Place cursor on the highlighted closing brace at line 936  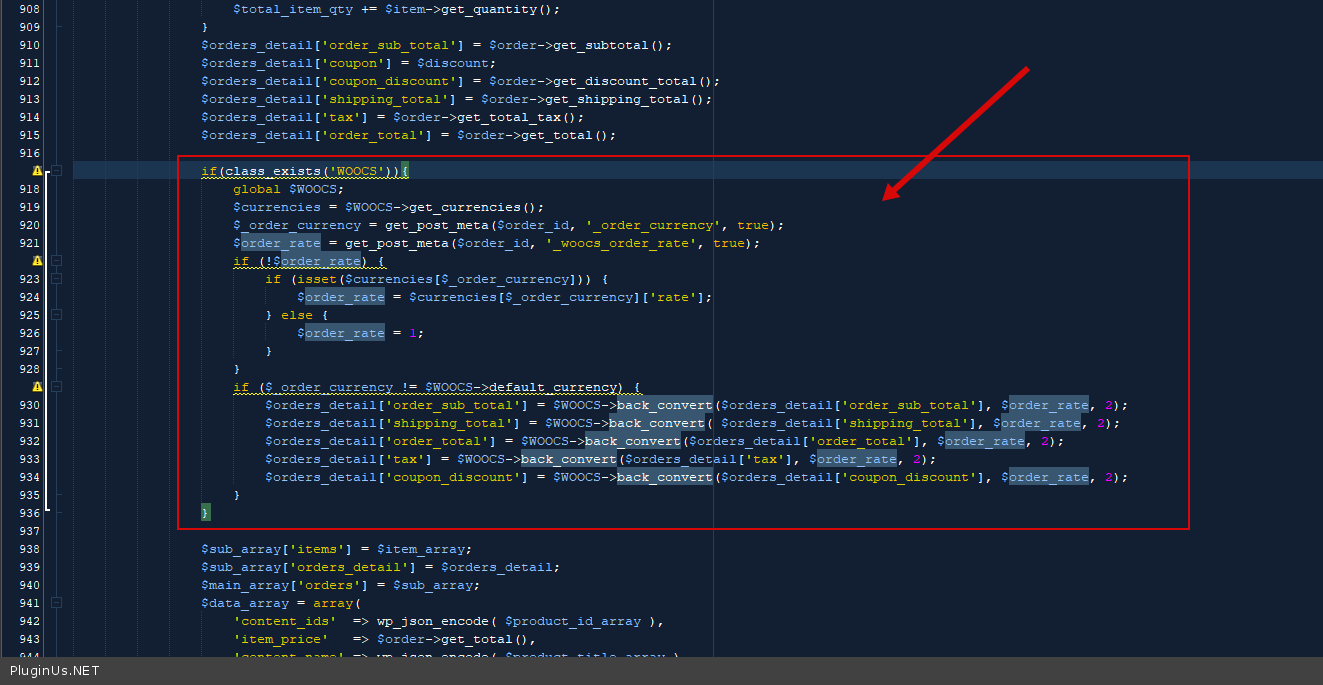(x=206, y=513)
